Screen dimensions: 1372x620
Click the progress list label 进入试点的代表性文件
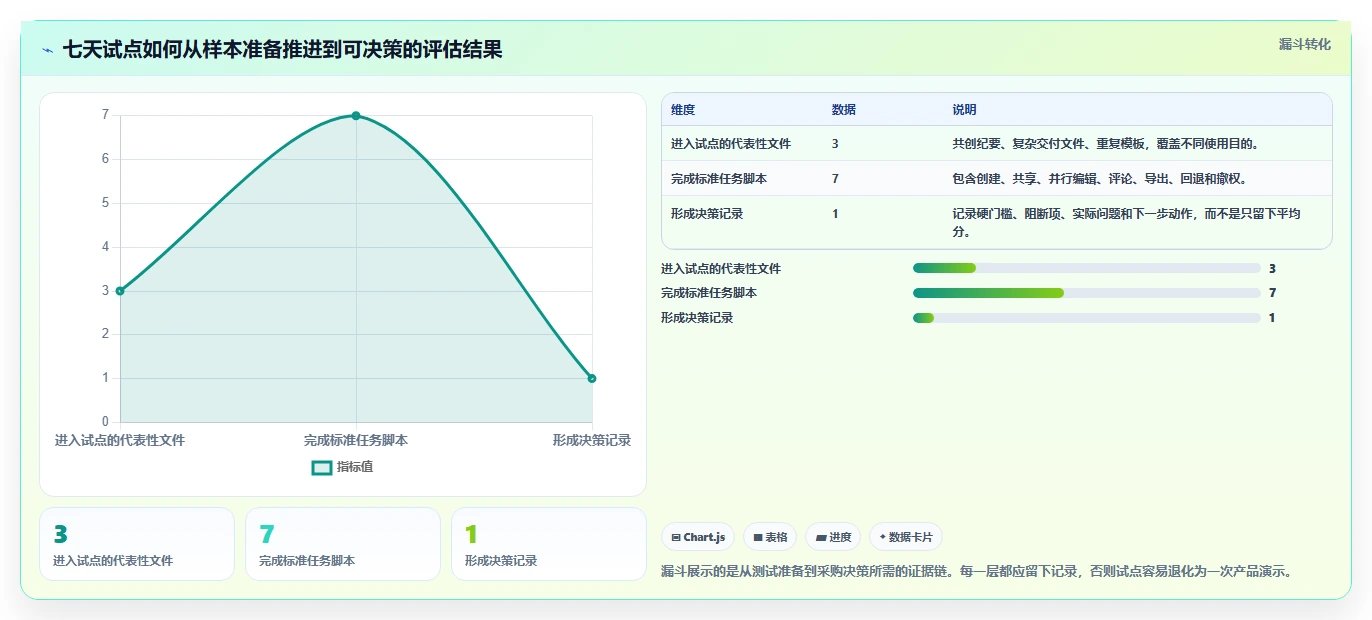(721, 269)
